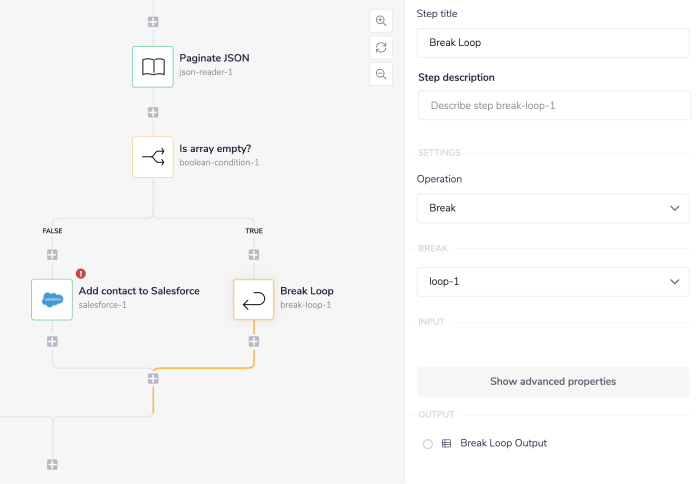Expand the loop-1 dropdown
Image resolution: width=700 pixels, height=484 pixels.
(x=553, y=282)
